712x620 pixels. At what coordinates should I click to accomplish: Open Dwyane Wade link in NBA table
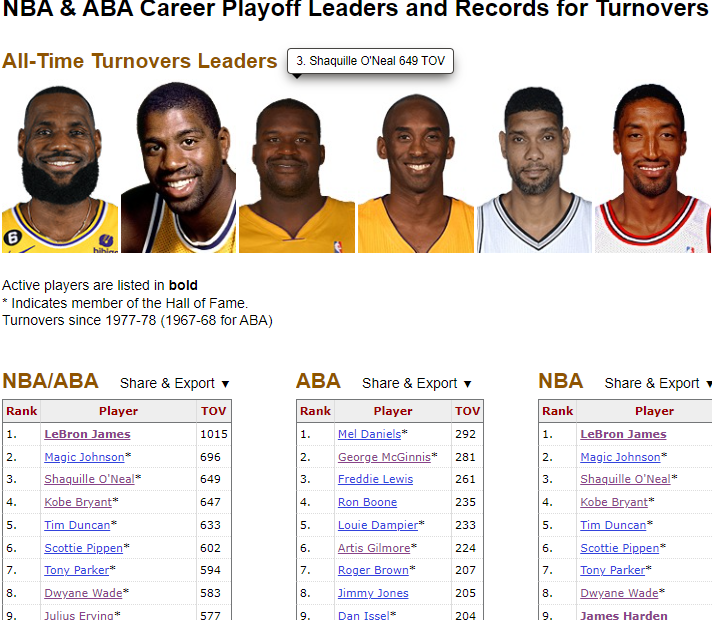pos(619,593)
